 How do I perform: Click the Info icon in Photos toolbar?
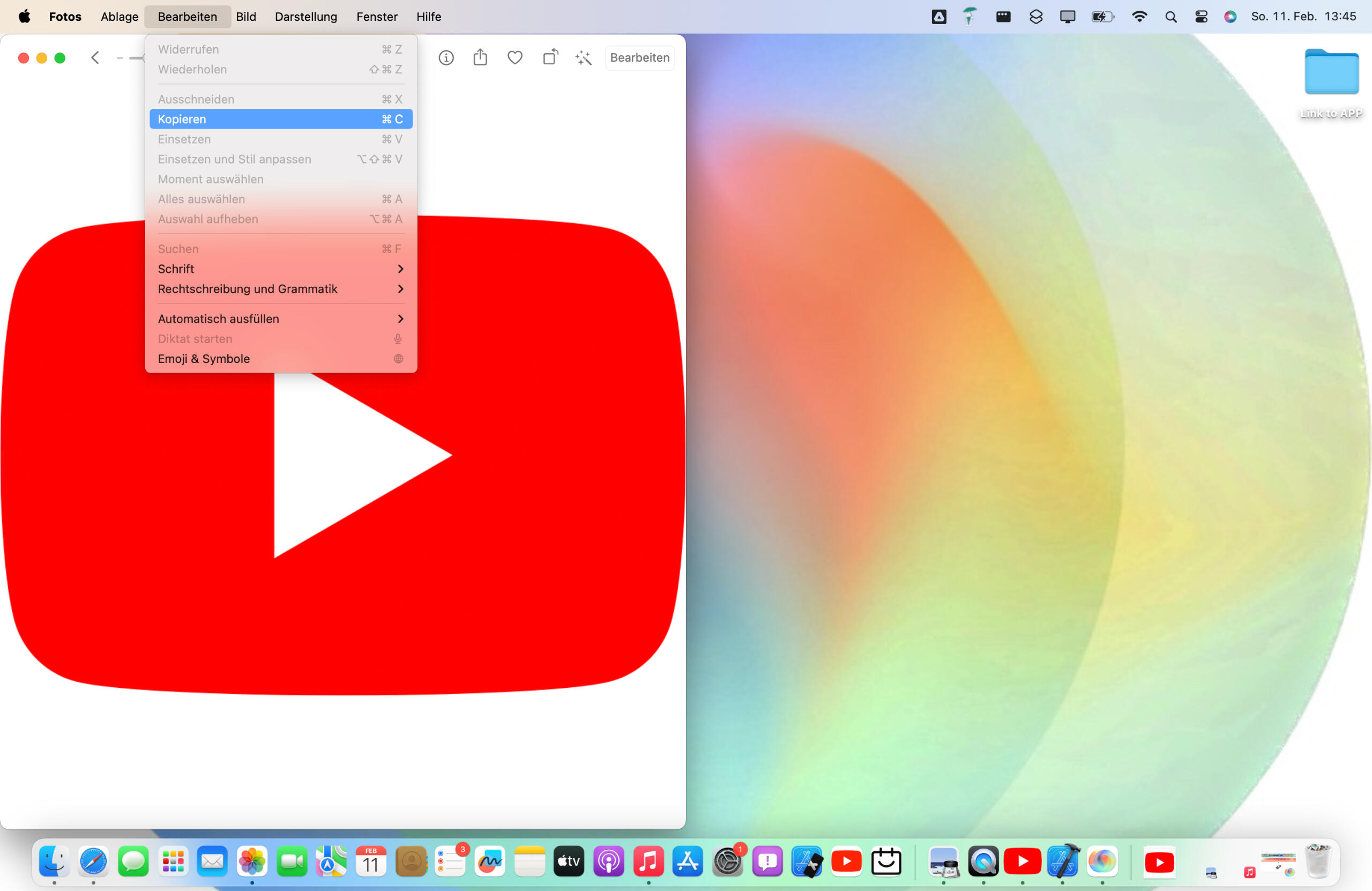click(x=445, y=58)
